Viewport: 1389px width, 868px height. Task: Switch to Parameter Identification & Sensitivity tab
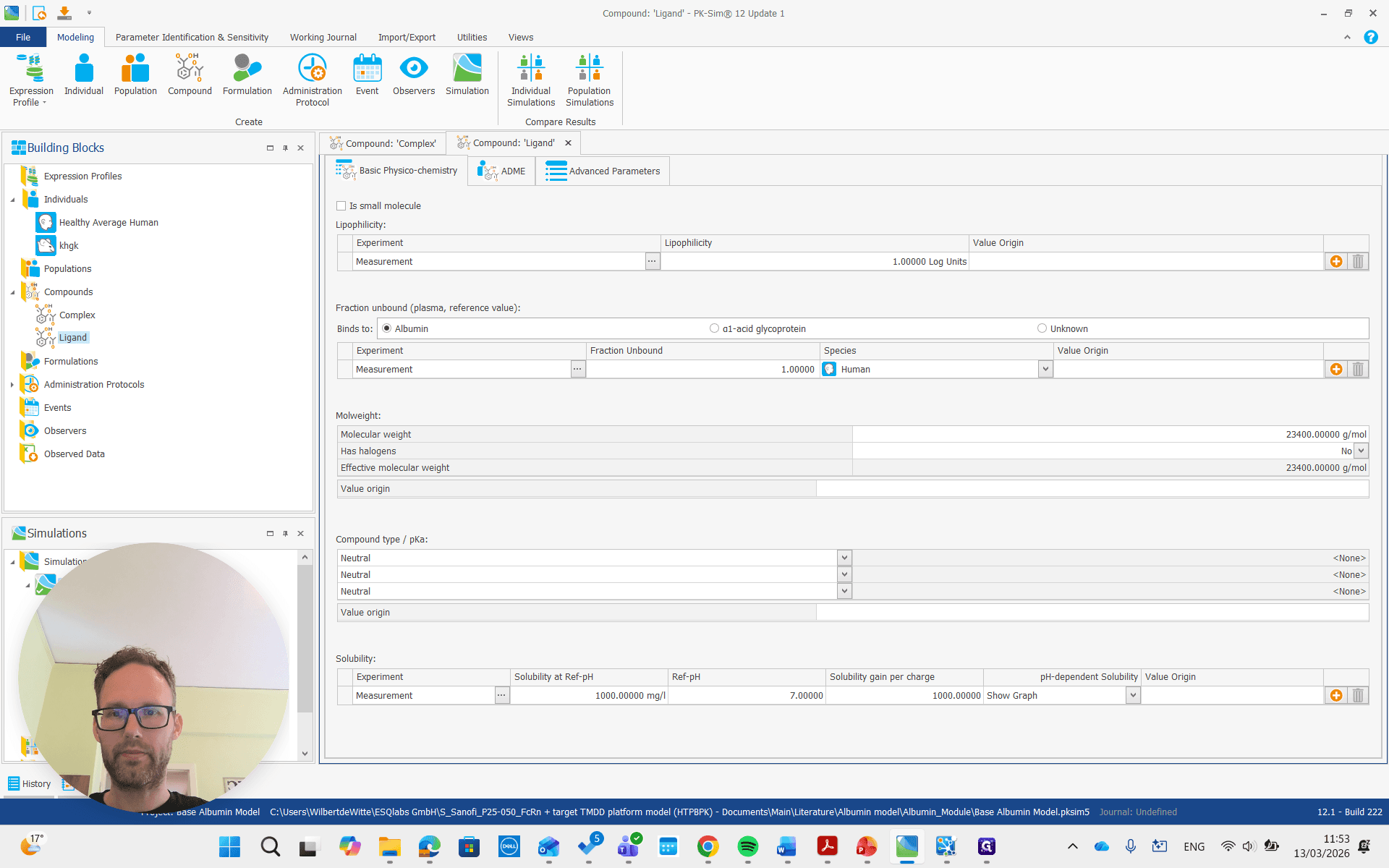[x=192, y=38]
